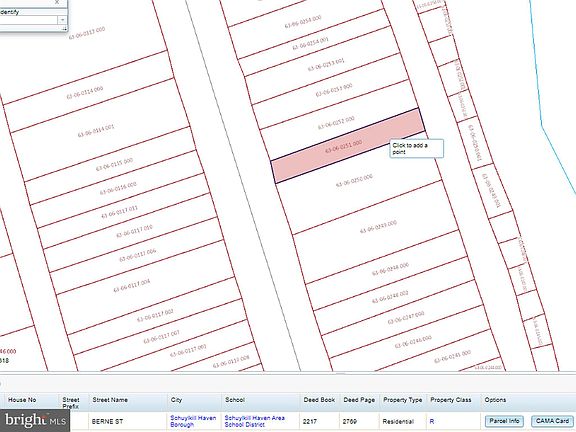Click the bright MLS watermark logo
Screen dimensions: 576x432
click(35, 420)
